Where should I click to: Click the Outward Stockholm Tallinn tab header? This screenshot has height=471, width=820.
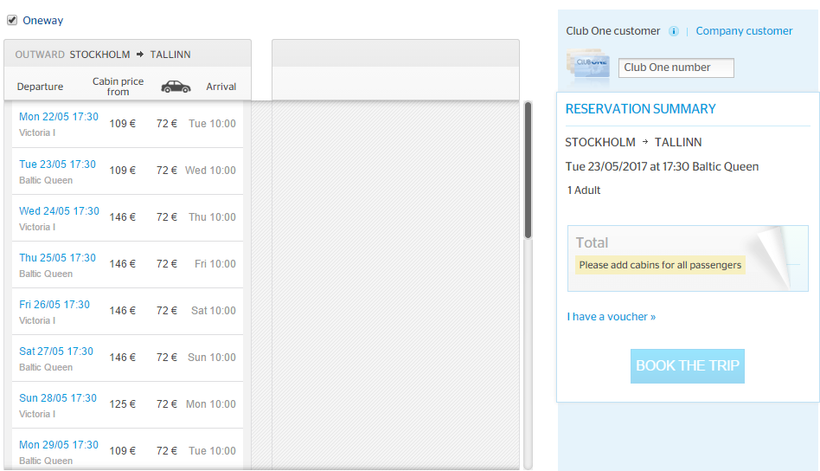pyautogui.click(x=127, y=54)
